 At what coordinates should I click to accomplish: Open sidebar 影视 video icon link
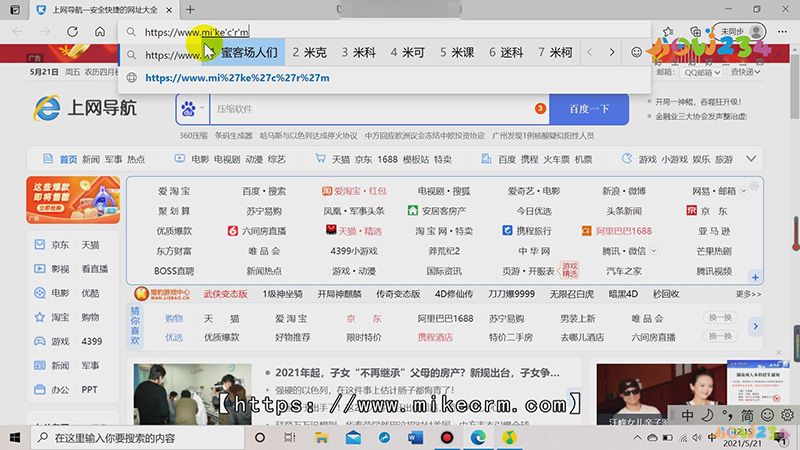(40, 268)
